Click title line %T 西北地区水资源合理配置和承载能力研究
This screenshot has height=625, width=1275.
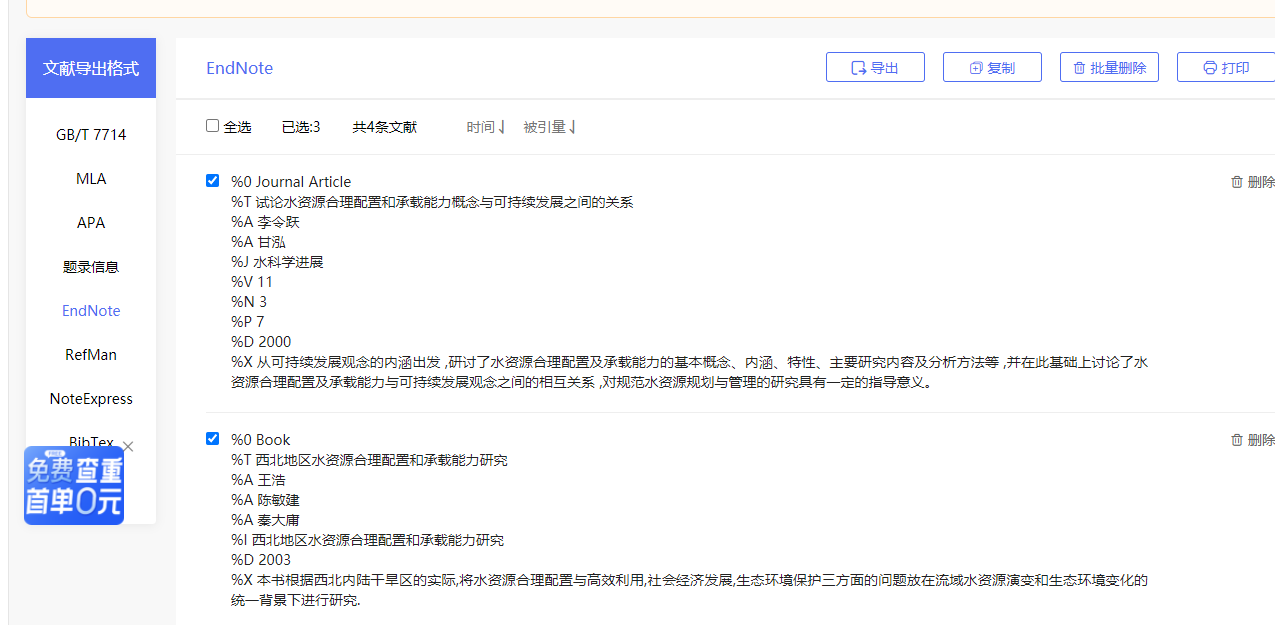click(x=369, y=460)
